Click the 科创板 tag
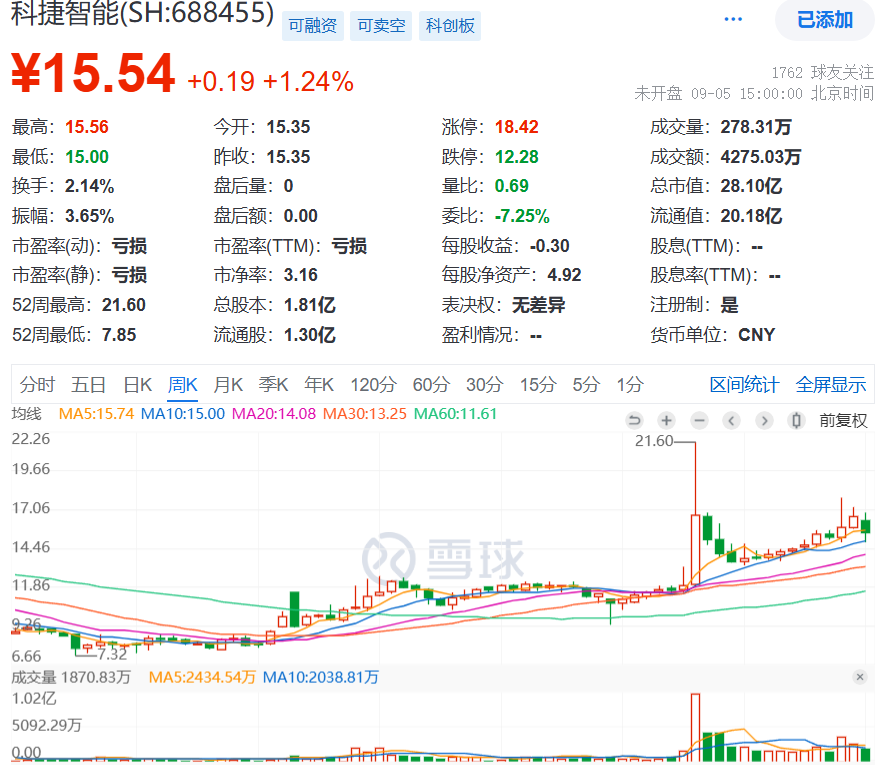This screenshot has width=887, height=765. (x=450, y=25)
